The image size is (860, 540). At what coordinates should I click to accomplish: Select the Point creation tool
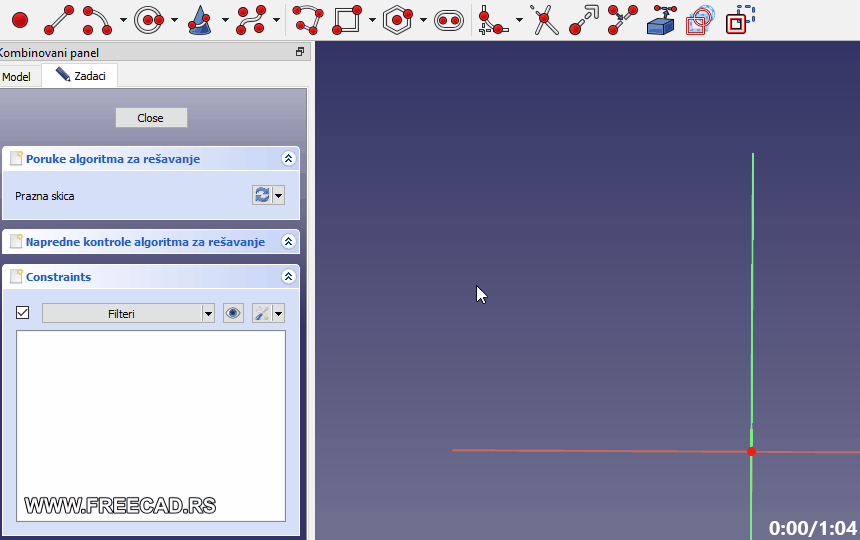[19, 19]
